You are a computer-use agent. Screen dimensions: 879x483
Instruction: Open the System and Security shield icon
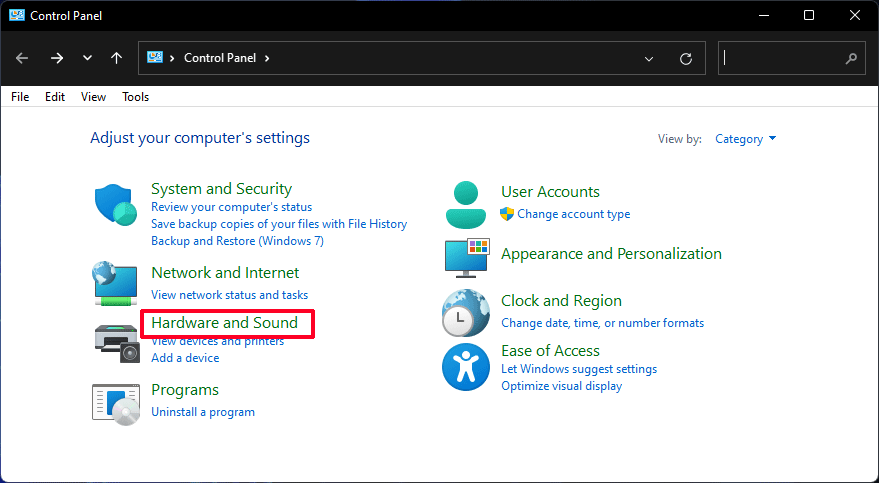pyautogui.click(x=115, y=205)
